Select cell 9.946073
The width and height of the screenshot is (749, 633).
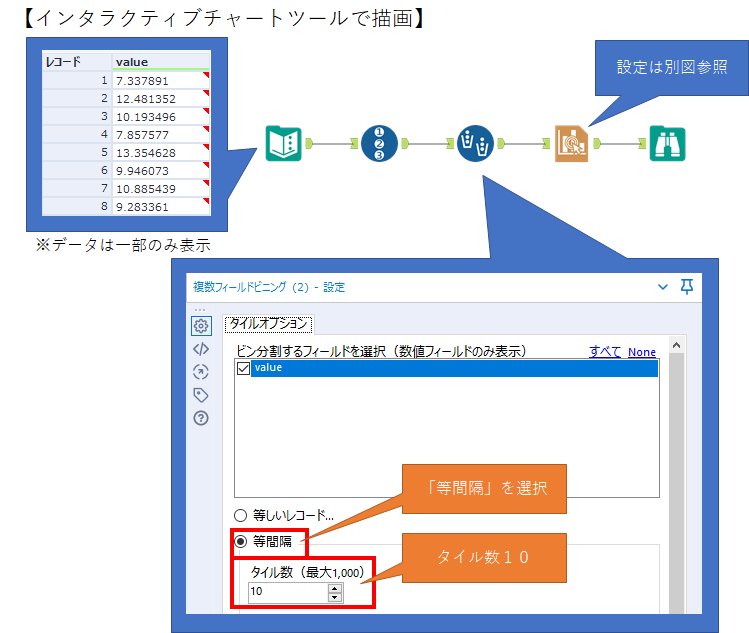161,171
